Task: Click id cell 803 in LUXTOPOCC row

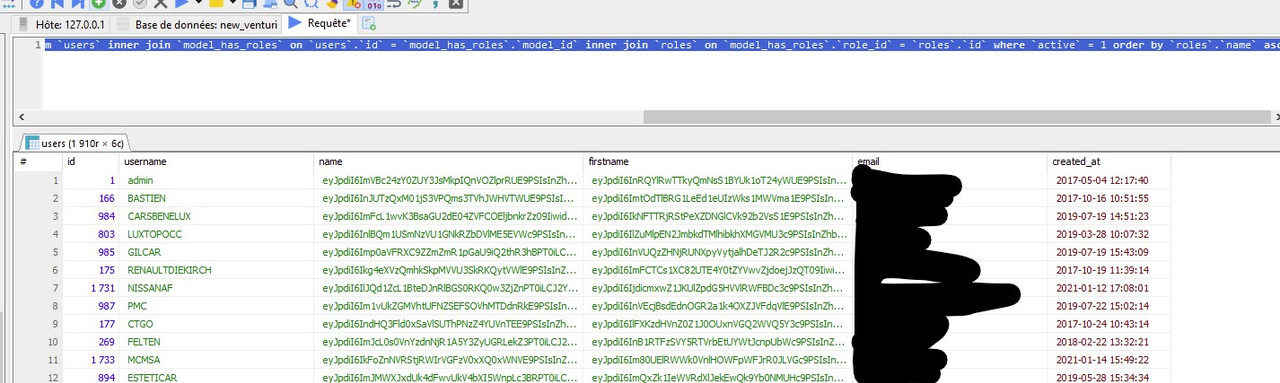Action: pyautogui.click(x=90, y=234)
